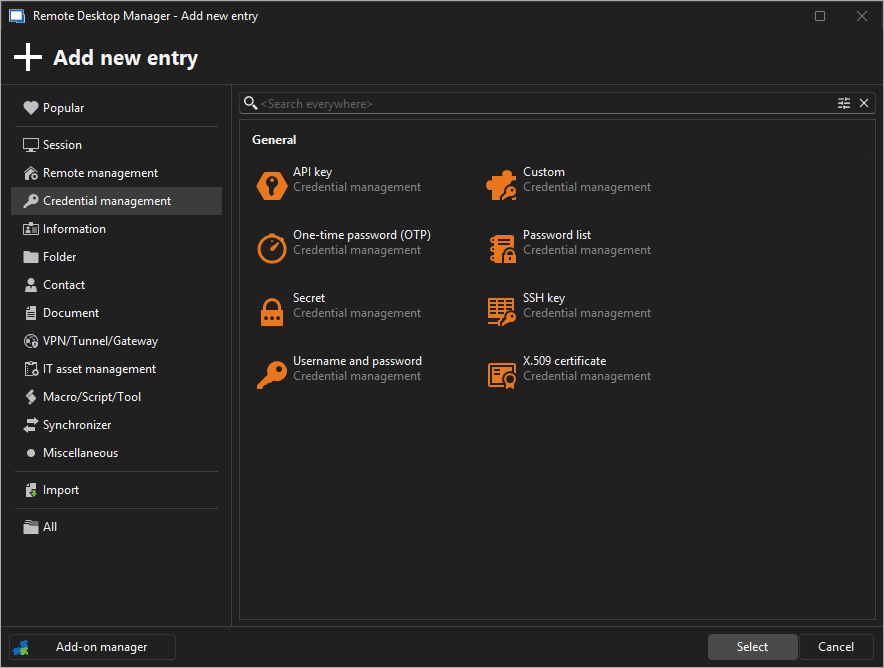This screenshot has height=668, width=884.
Task: Click the Synchronizer arrows icon
Action: pyautogui.click(x=30, y=425)
